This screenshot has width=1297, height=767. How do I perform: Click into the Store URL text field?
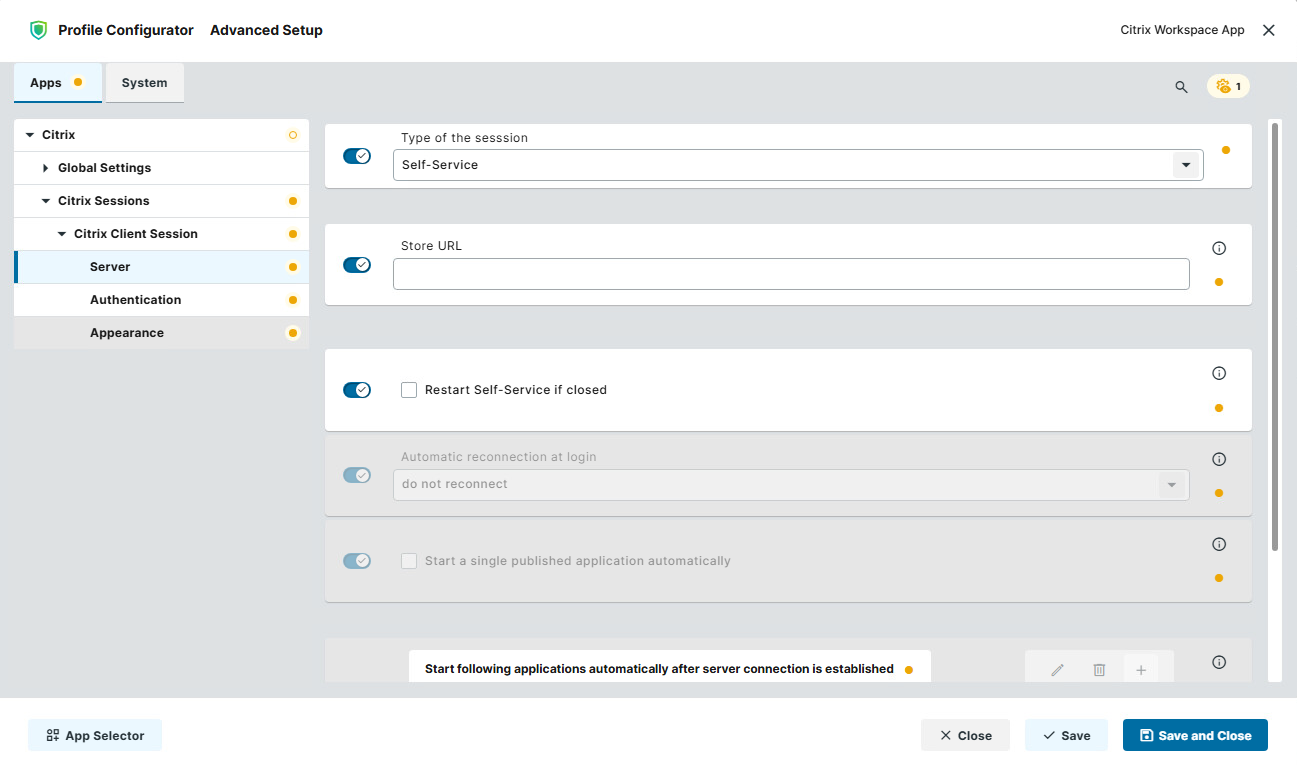(791, 274)
